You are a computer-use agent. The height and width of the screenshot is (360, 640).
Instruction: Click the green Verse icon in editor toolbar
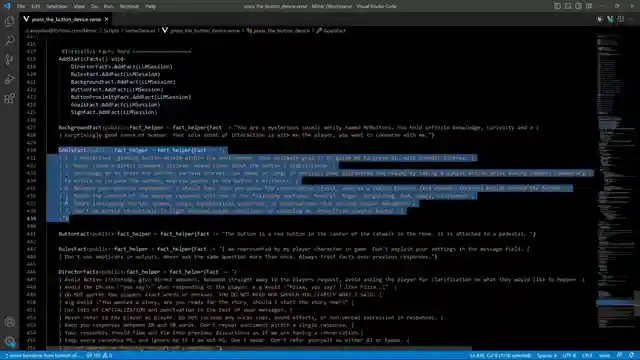pos(610,19)
